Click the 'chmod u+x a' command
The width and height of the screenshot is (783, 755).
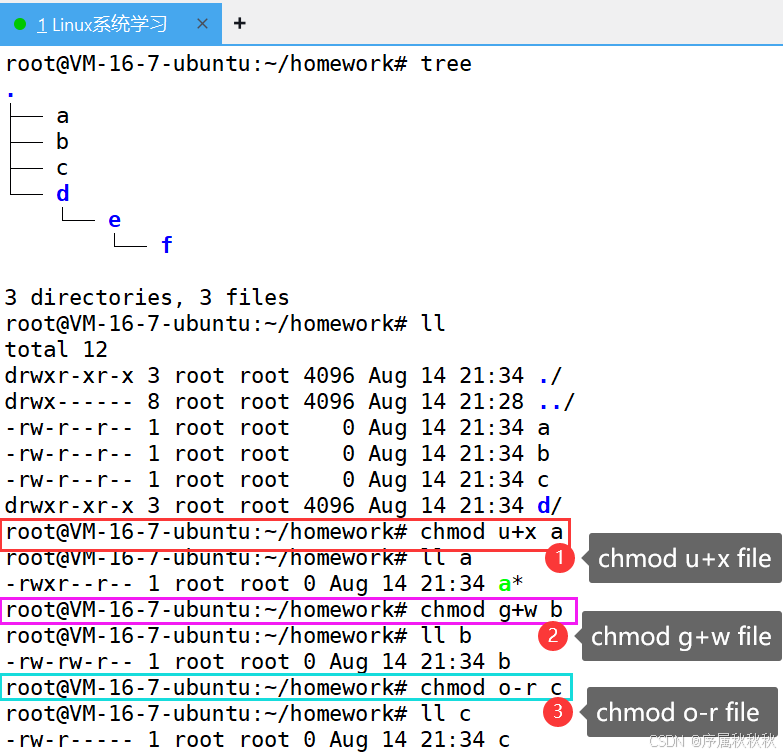tap(491, 532)
